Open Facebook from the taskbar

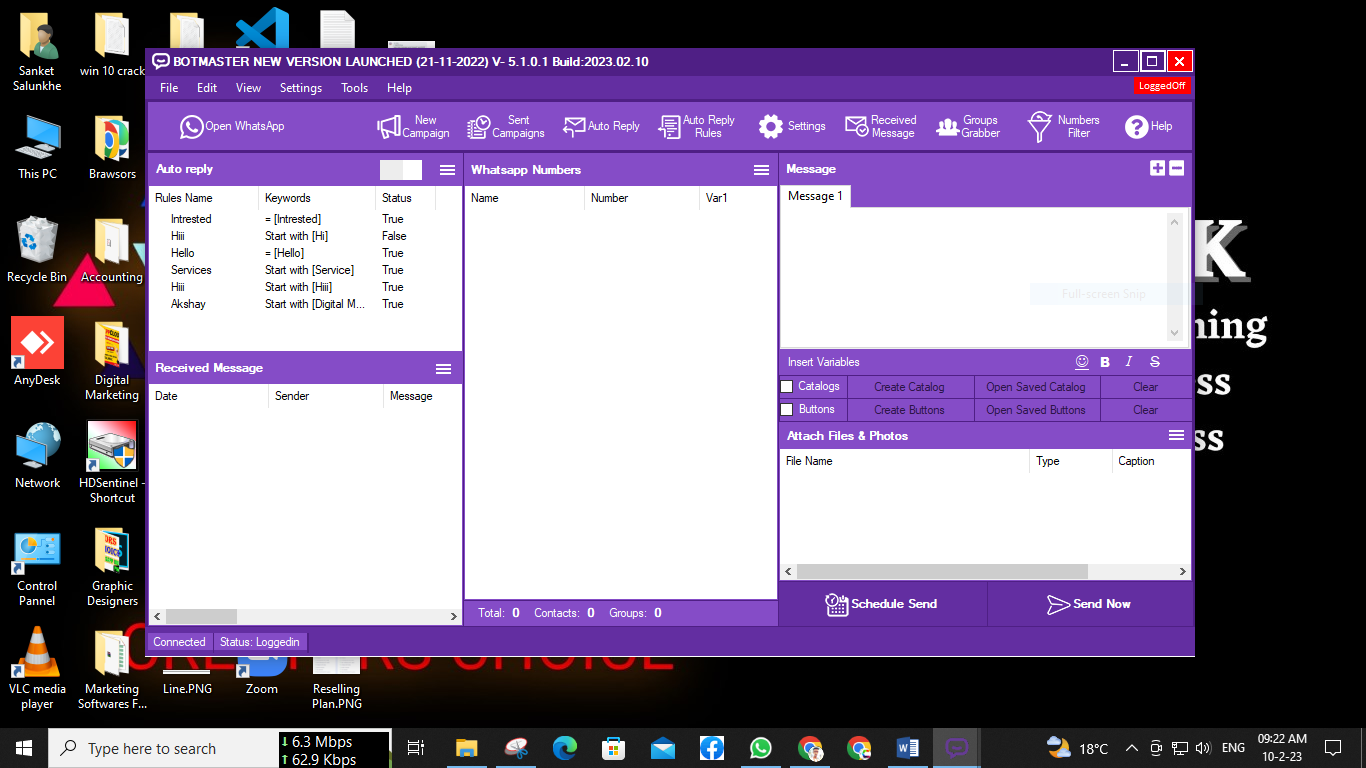[712, 748]
